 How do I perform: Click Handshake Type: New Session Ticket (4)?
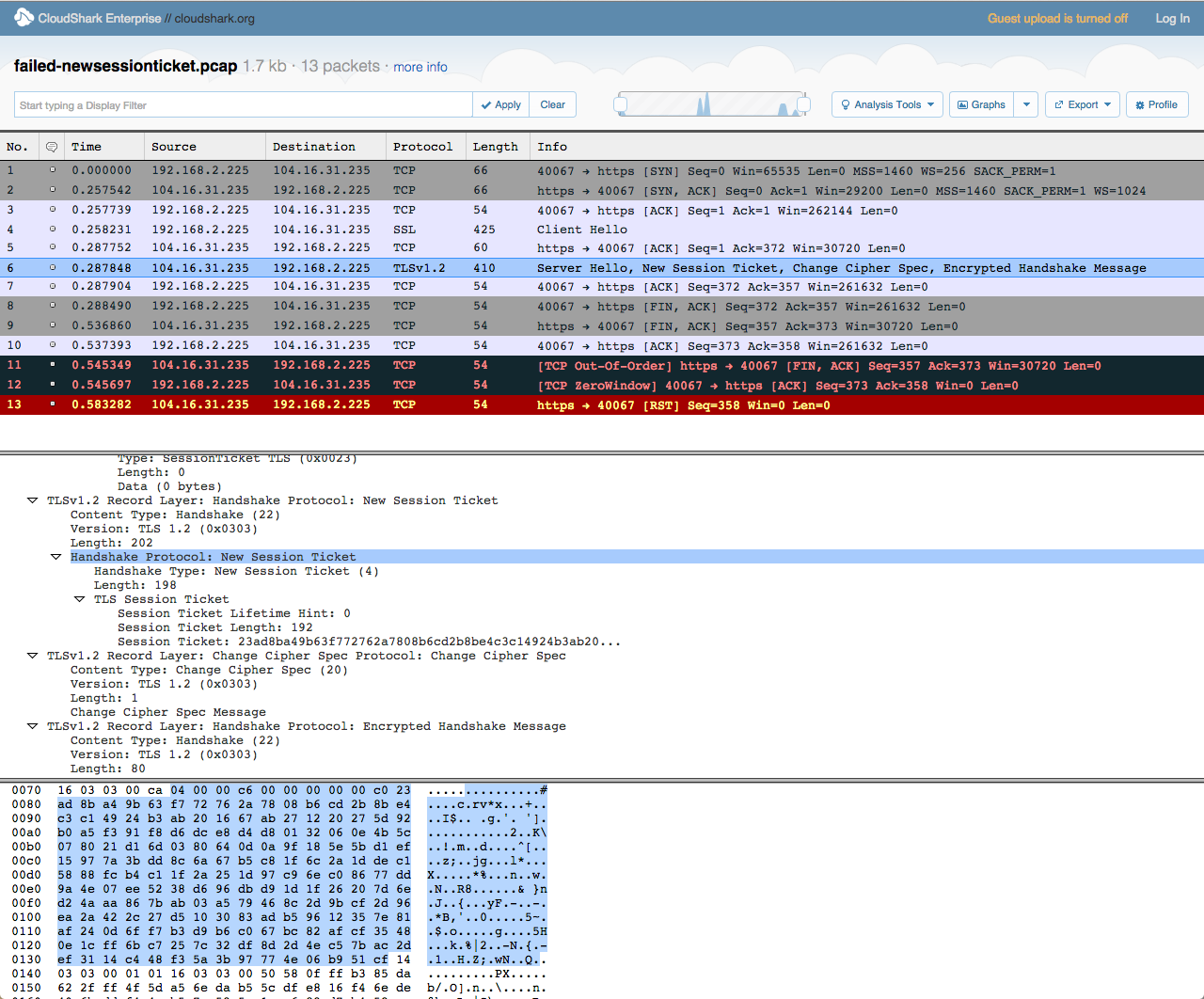[x=236, y=571]
